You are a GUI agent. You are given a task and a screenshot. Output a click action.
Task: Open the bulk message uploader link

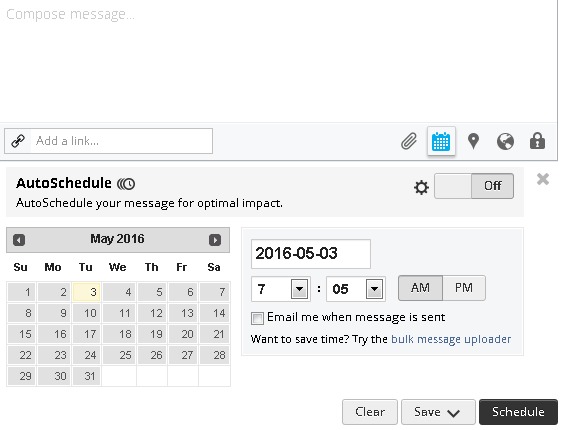point(451,339)
